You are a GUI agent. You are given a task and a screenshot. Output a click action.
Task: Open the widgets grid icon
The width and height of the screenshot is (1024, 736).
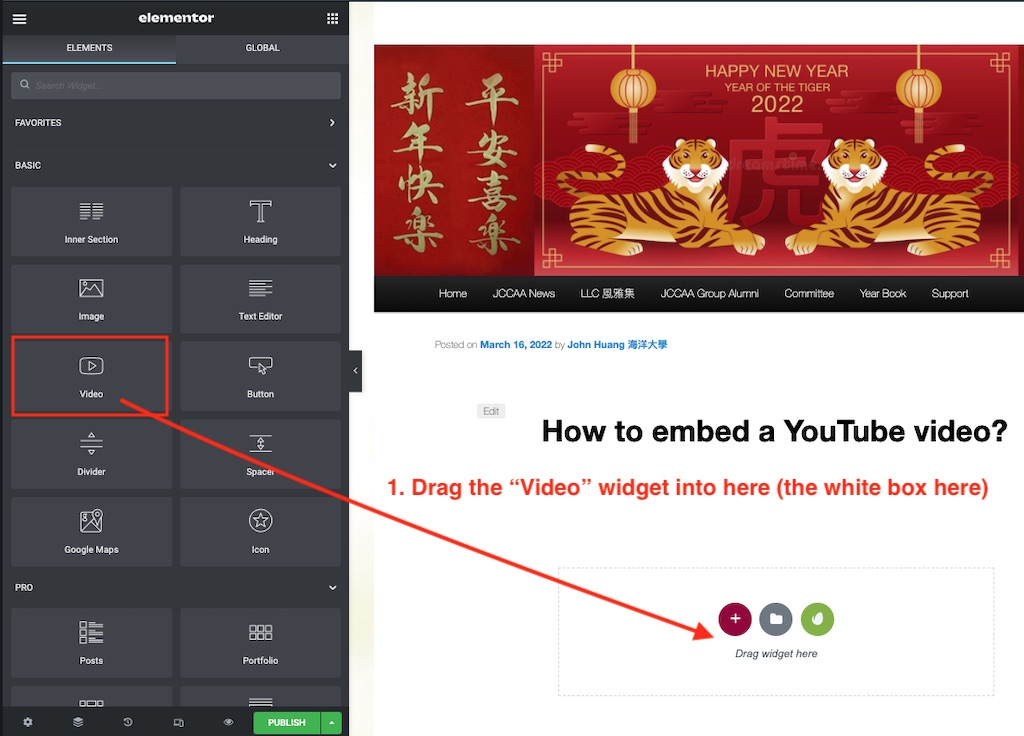point(332,18)
